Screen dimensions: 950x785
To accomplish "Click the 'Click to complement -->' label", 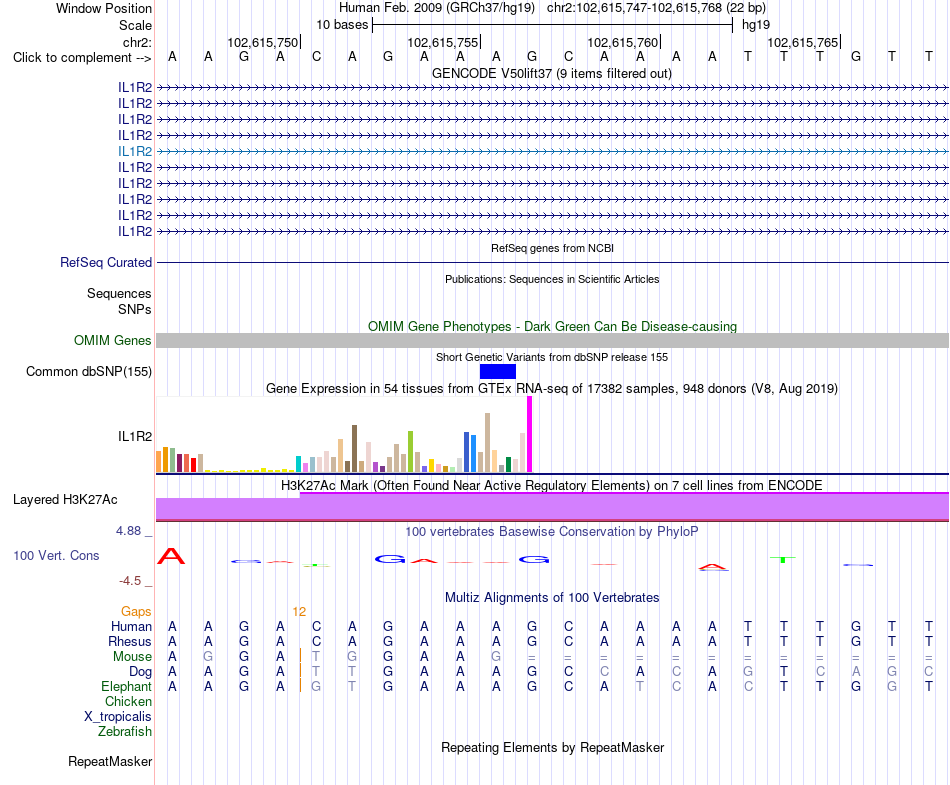I will coord(82,58).
